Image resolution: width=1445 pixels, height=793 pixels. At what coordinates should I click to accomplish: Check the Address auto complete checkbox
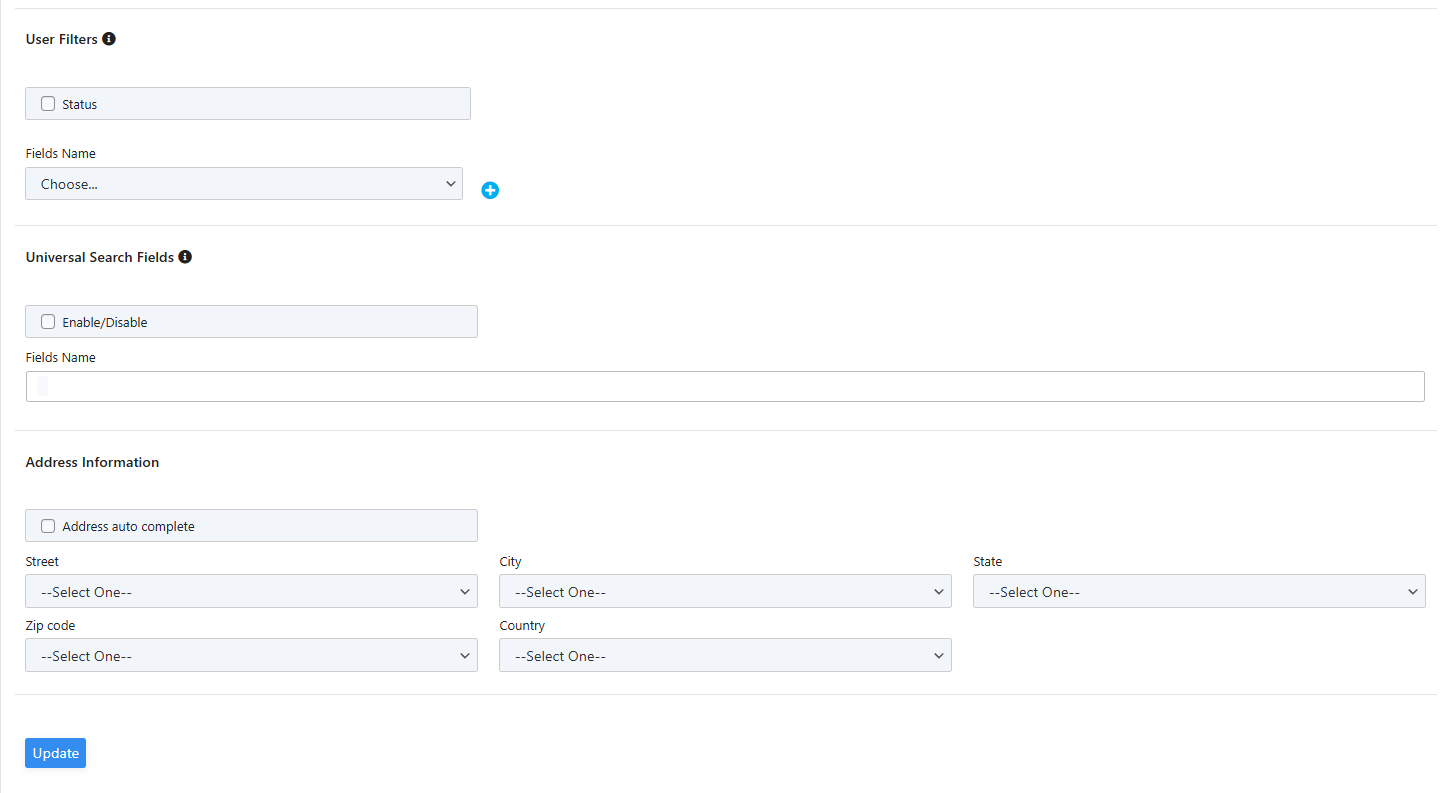tap(48, 526)
